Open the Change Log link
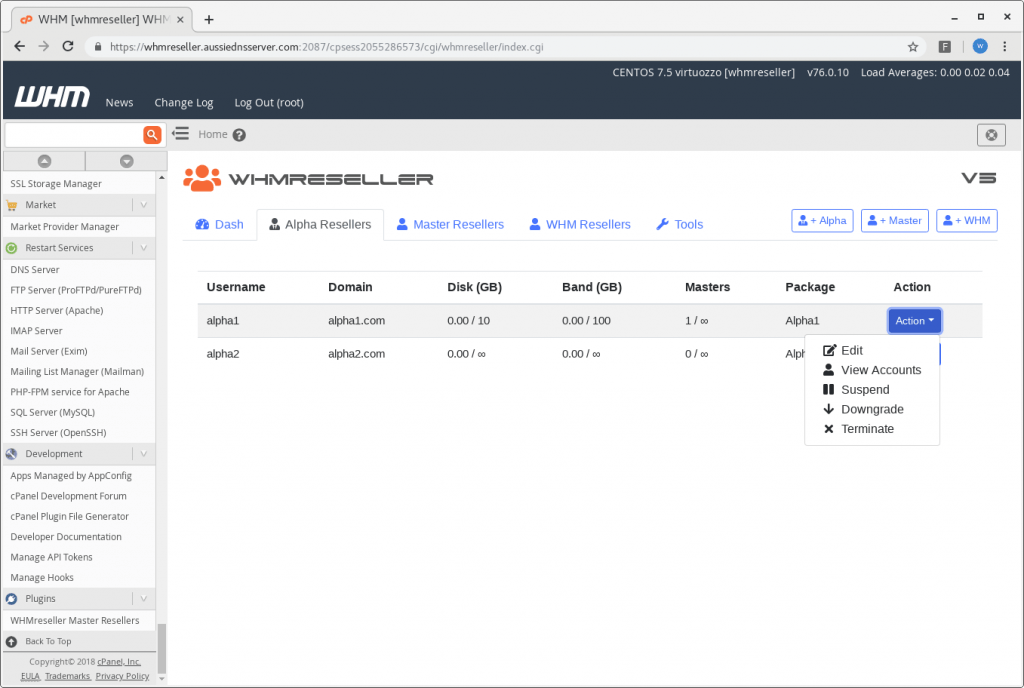The image size is (1024, 688). point(183,102)
